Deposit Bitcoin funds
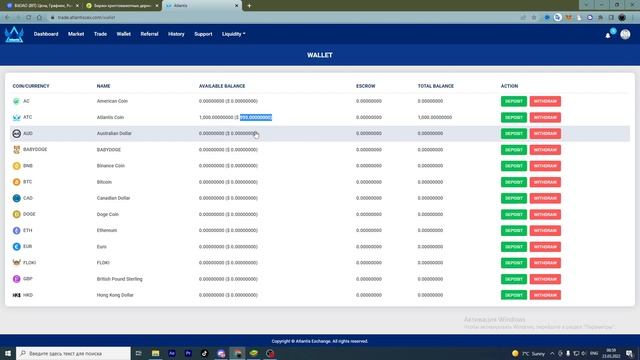The height and width of the screenshot is (360, 640). coord(514,182)
